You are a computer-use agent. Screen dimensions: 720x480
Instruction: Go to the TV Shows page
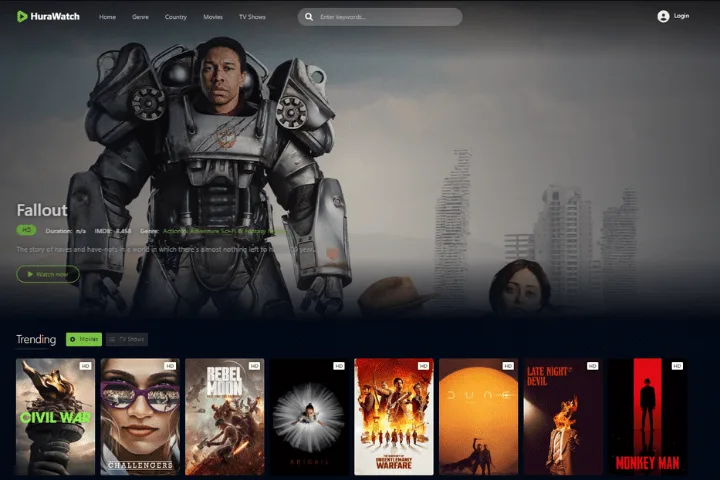coord(252,17)
